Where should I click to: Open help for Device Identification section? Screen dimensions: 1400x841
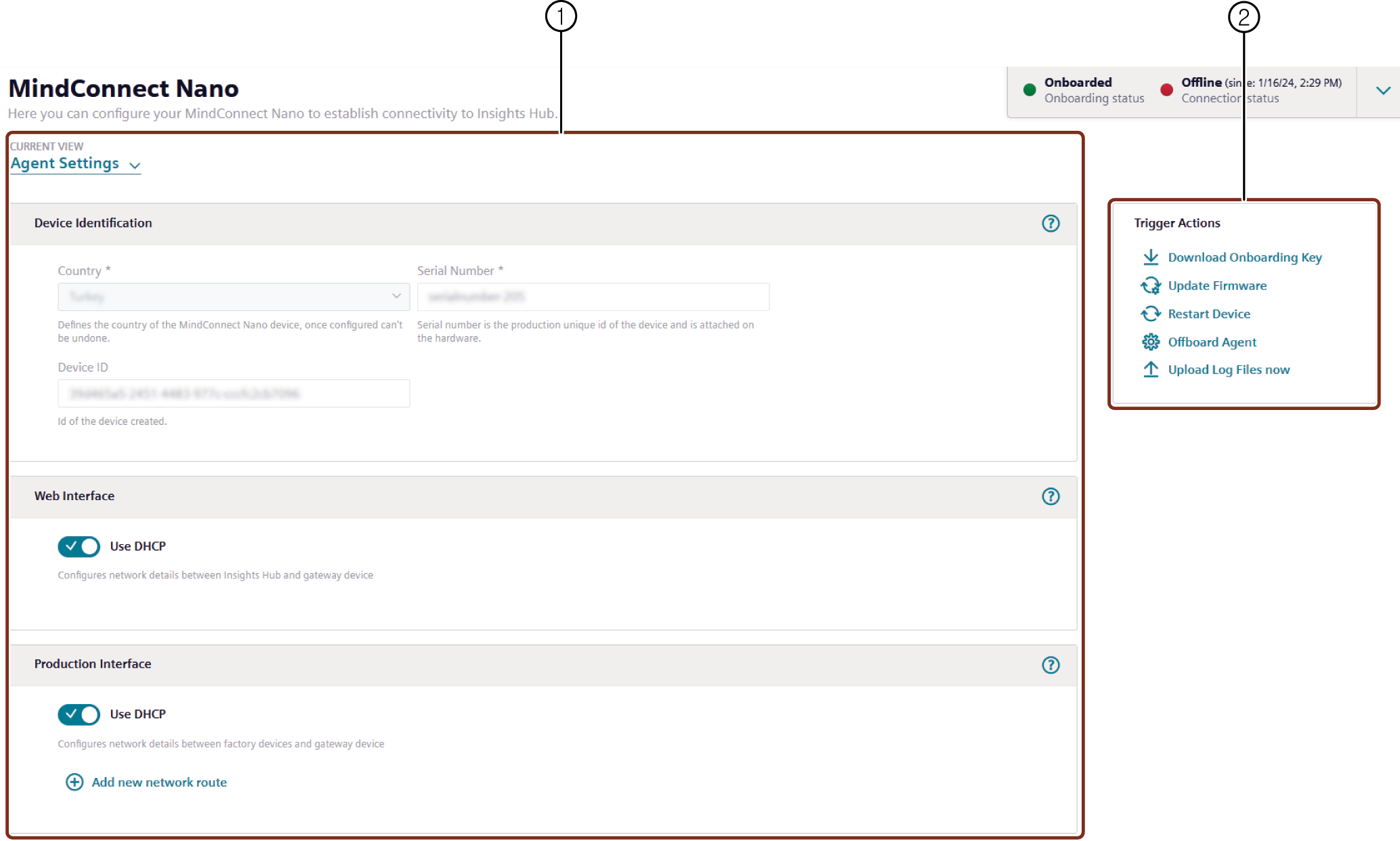pos(1051,224)
